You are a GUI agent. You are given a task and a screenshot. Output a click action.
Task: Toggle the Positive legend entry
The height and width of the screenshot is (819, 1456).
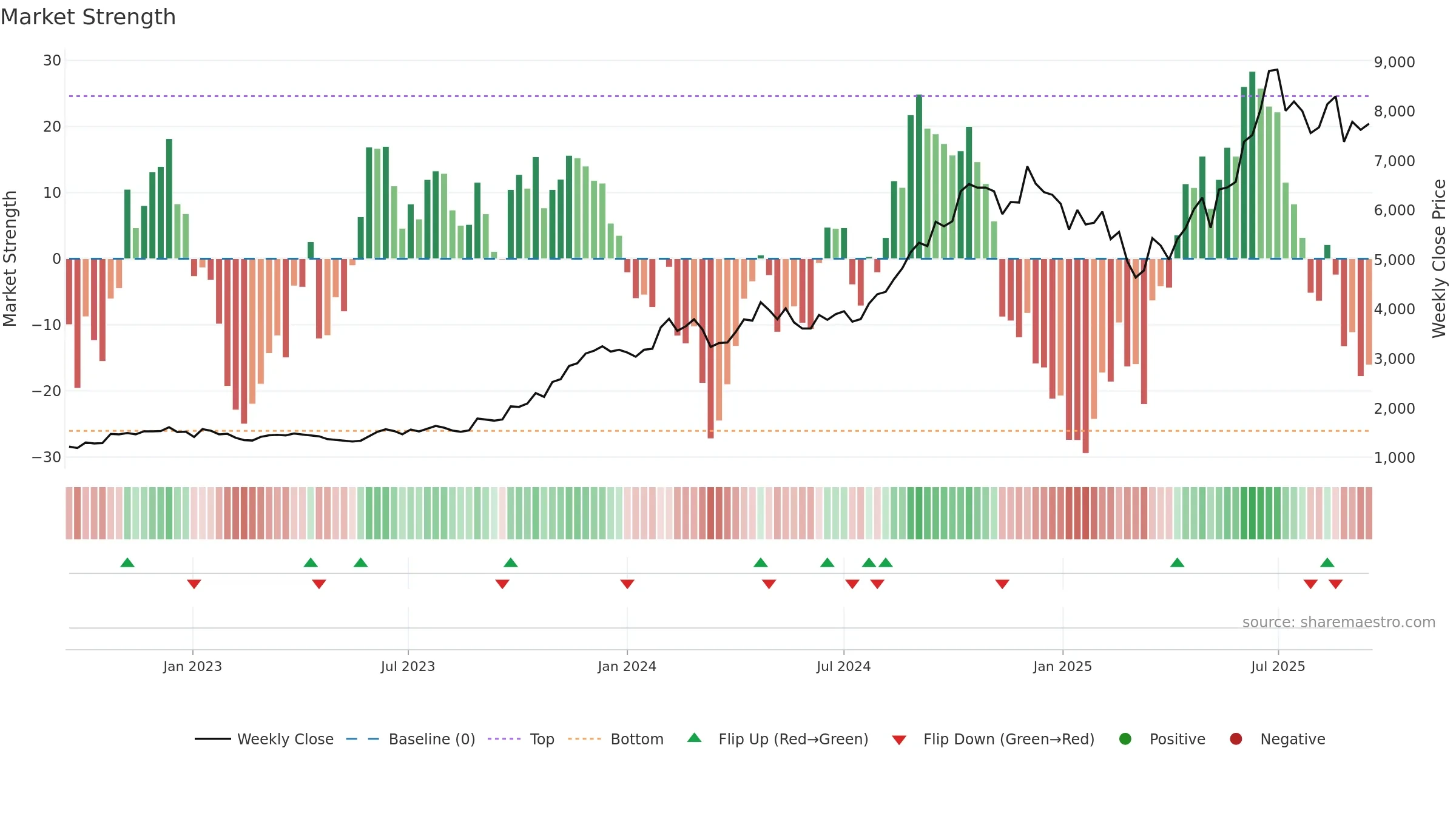pyautogui.click(x=1162, y=739)
